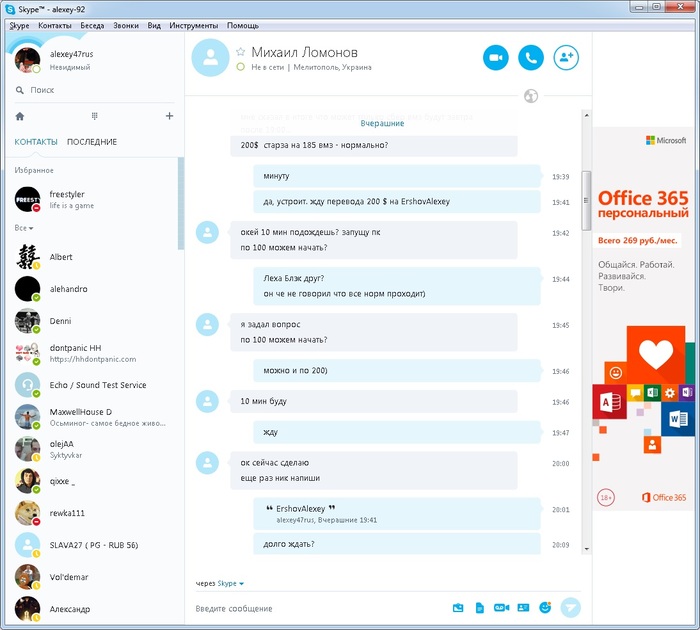Open the Skype menu
Screen dimensions: 700x630
click(x=19, y=25)
